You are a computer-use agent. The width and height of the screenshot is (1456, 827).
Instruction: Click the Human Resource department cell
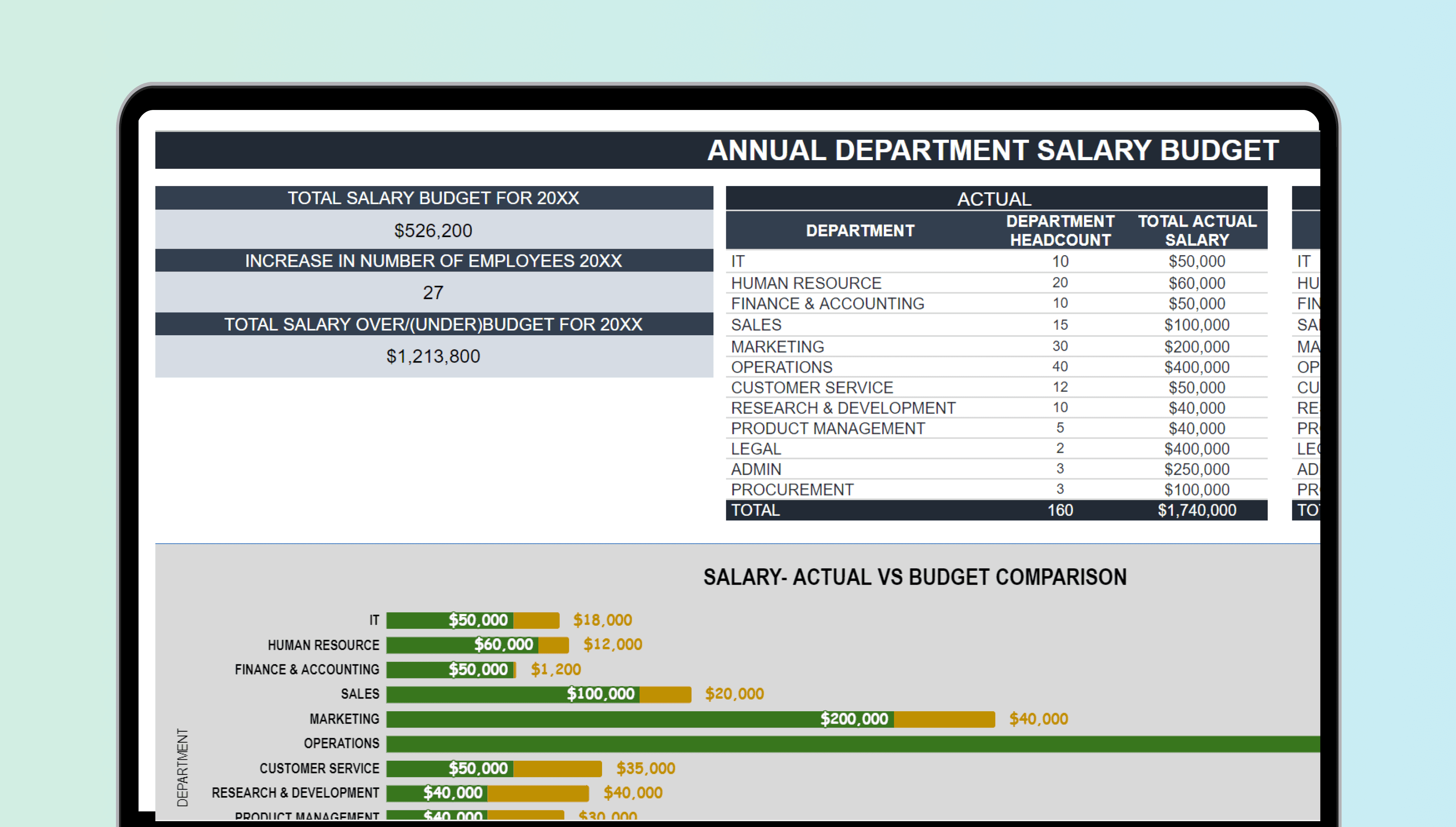[806, 283]
